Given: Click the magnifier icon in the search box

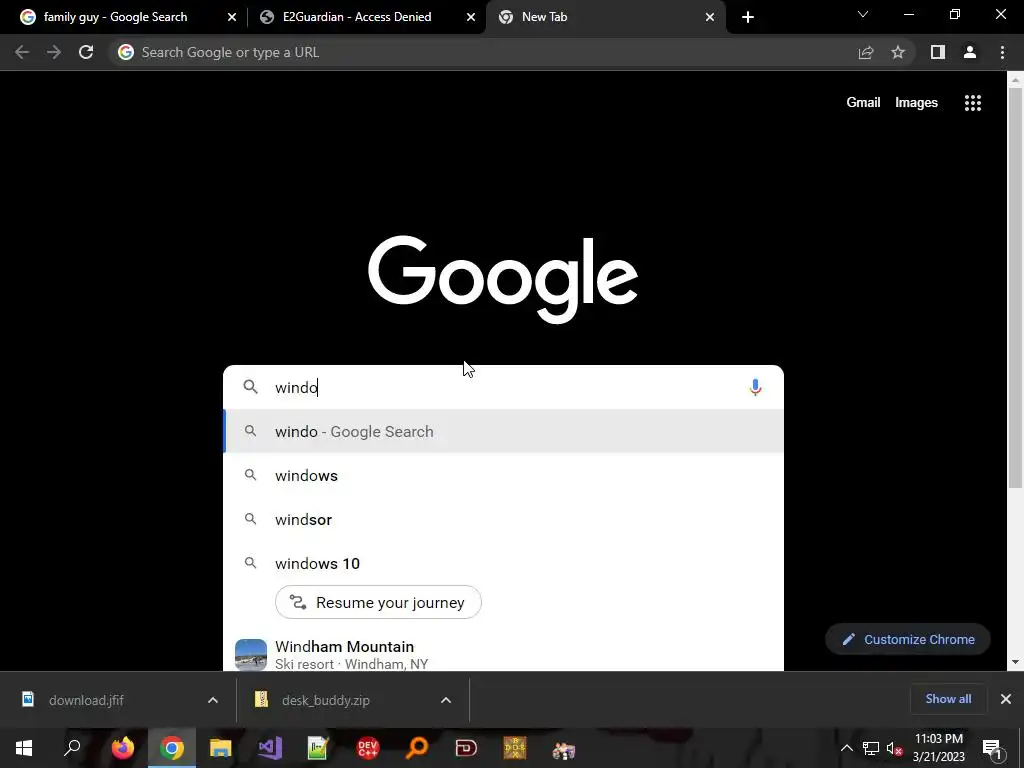Looking at the screenshot, I should [250, 387].
